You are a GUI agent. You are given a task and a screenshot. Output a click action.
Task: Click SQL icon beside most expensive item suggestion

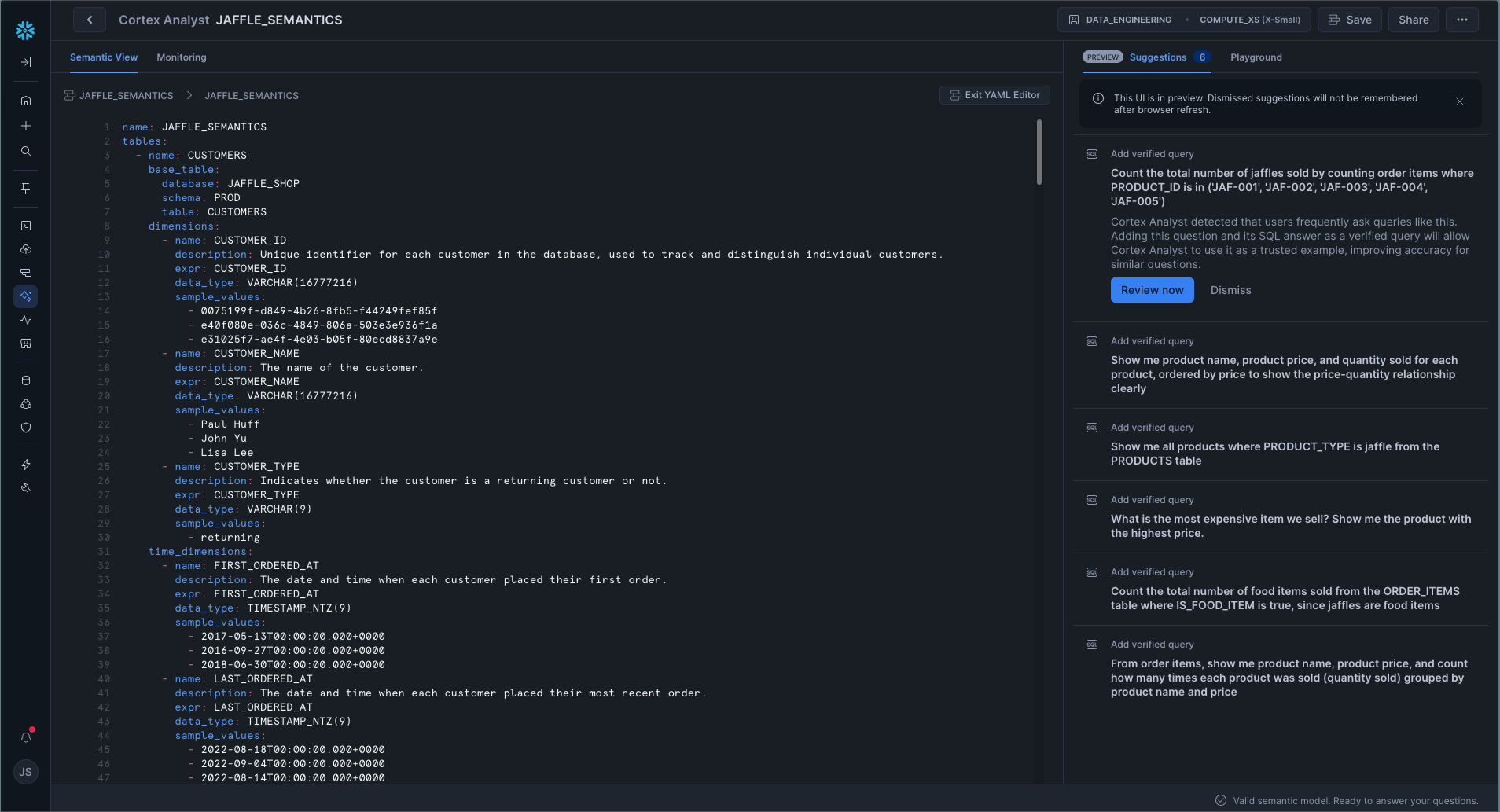click(1092, 500)
